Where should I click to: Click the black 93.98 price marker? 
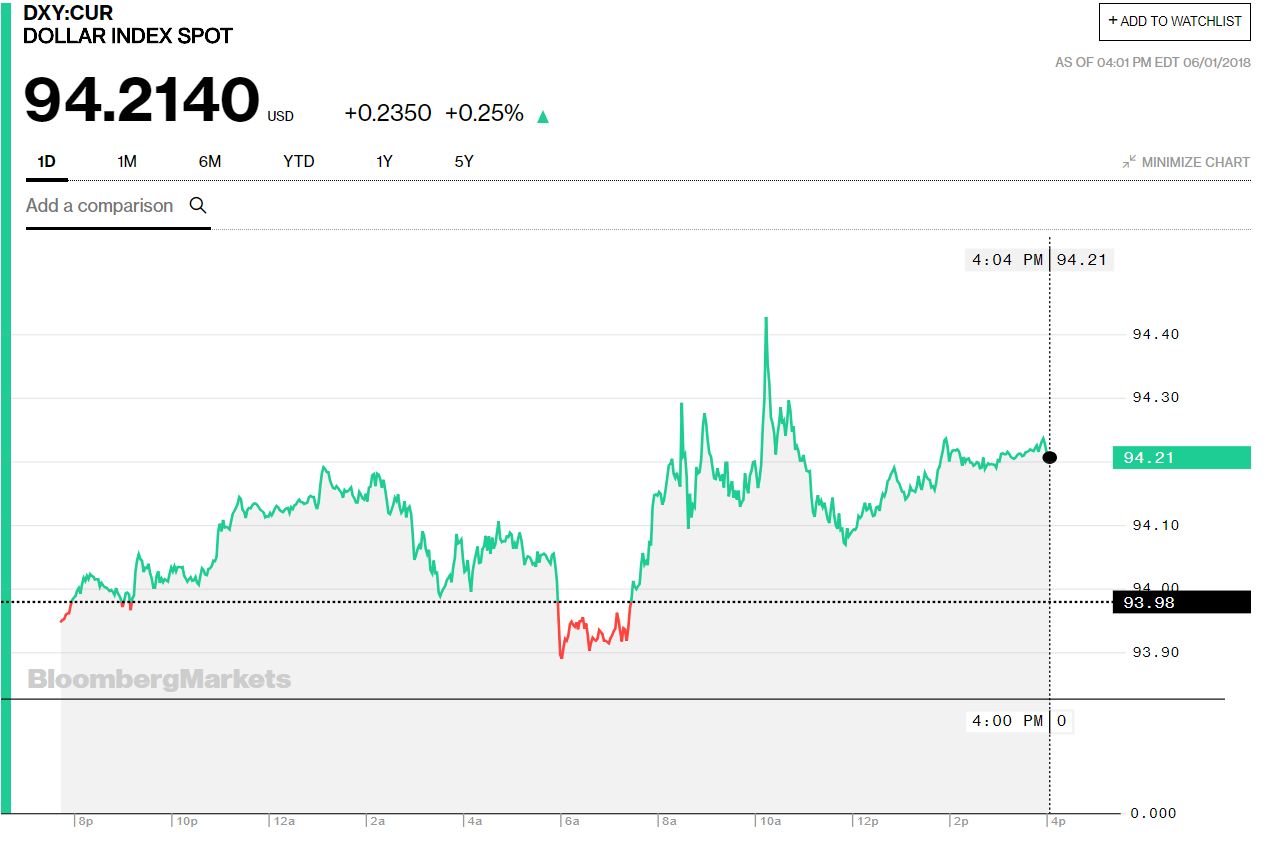(x=1181, y=602)
